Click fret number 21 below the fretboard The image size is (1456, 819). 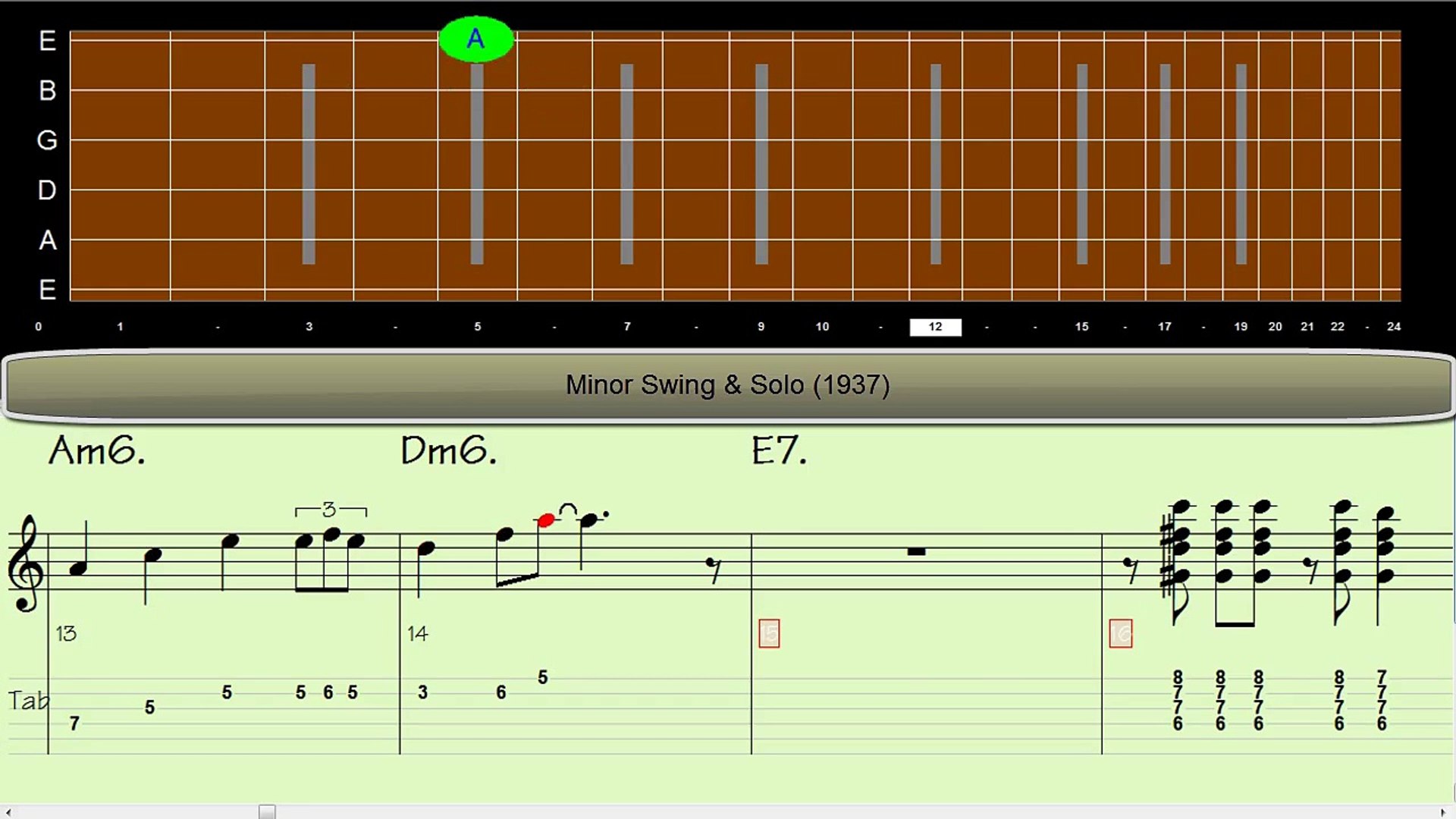(x=1307, y=327)
